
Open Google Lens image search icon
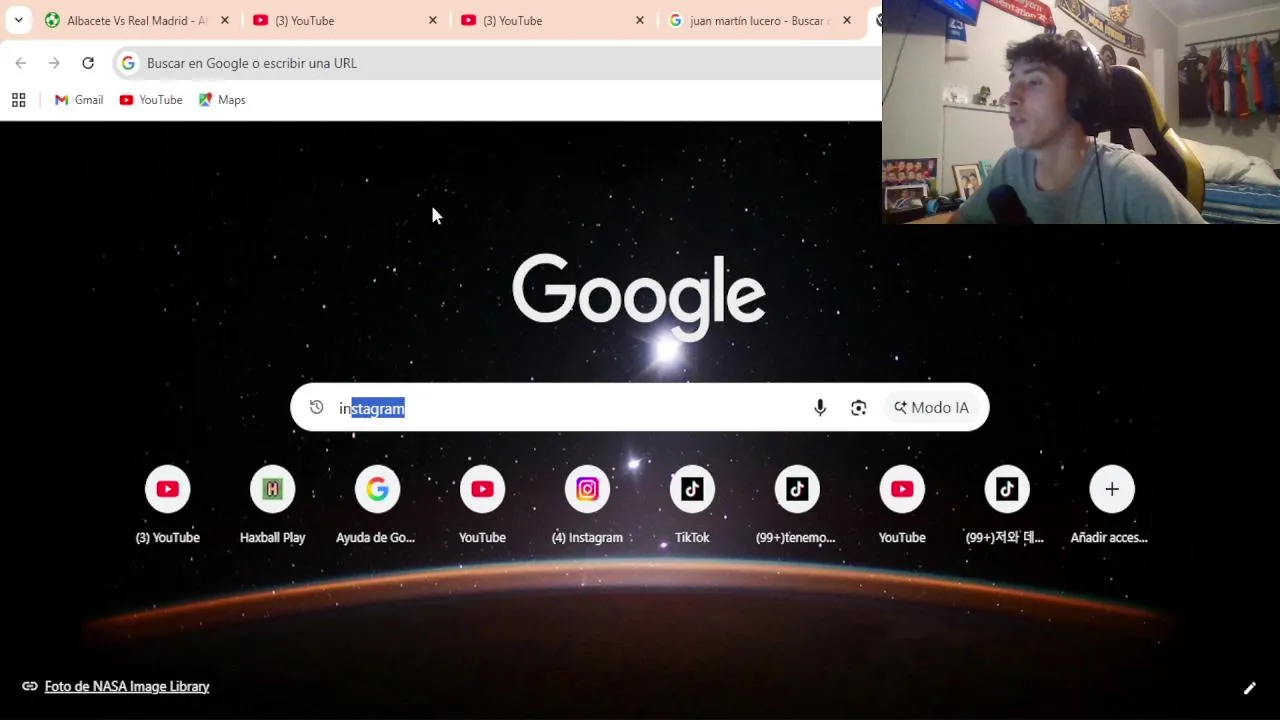[858, 407]
